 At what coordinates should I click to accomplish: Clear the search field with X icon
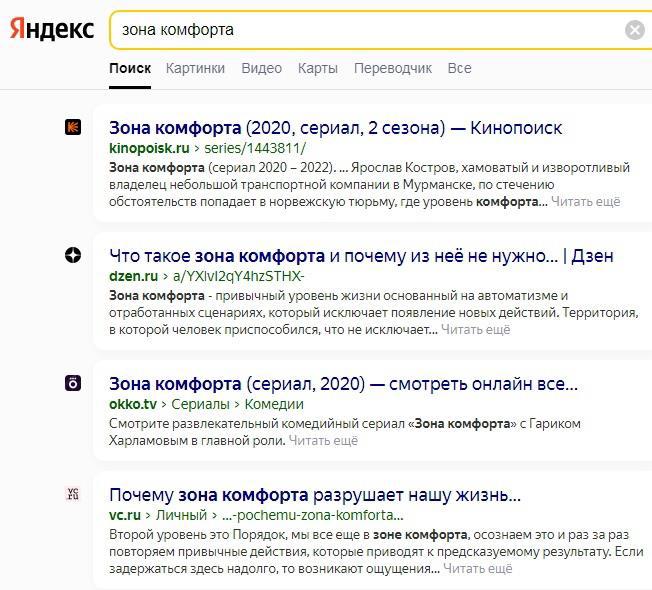(x=635, y=30)
